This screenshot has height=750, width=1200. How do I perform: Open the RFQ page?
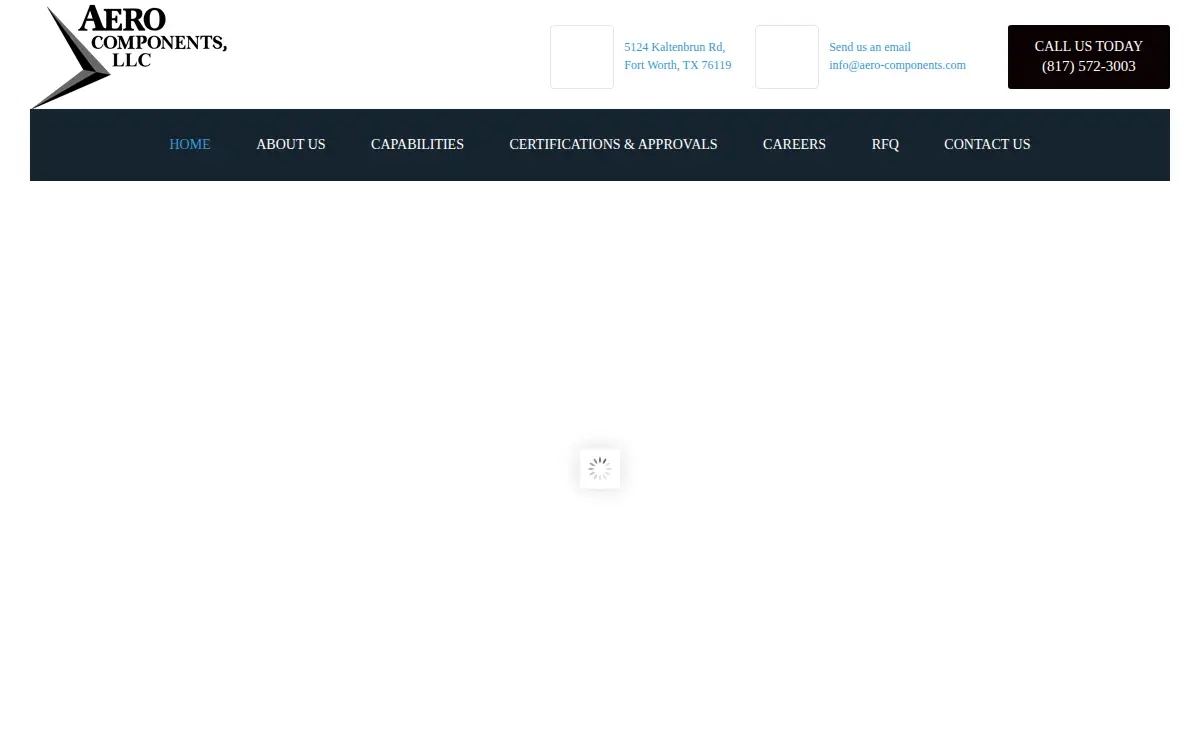pyautogui.click(x=885, y=144)
